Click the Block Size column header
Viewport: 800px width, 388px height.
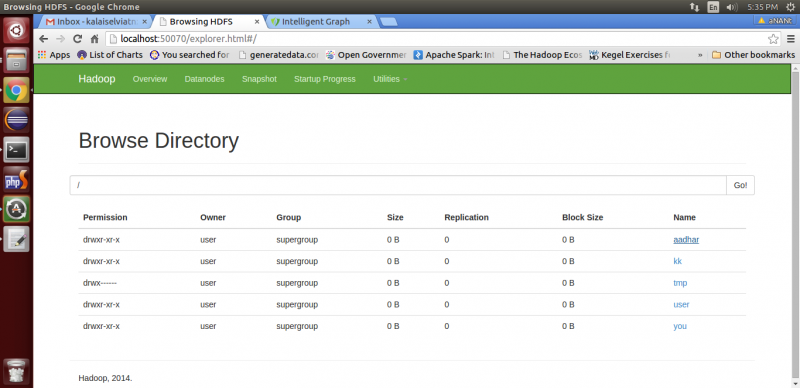click(583, 217)
